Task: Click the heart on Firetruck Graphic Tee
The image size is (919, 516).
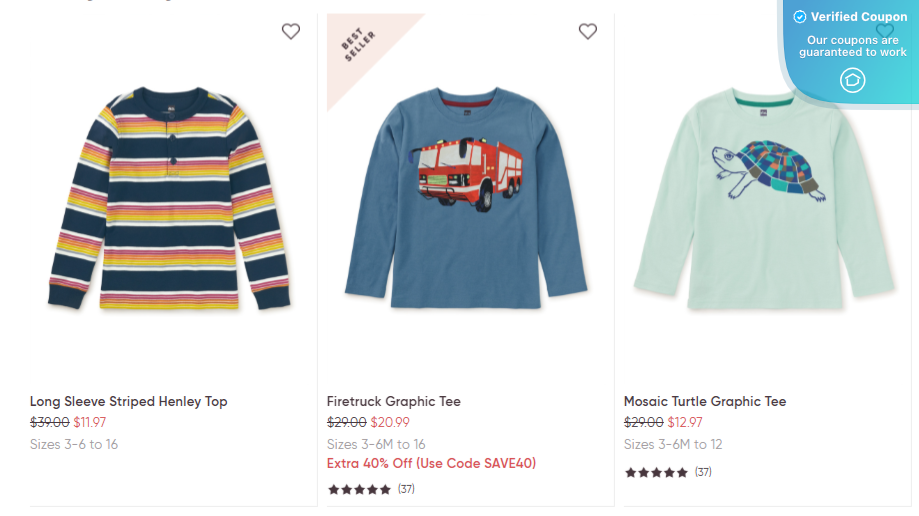Action: pos(588,32)
